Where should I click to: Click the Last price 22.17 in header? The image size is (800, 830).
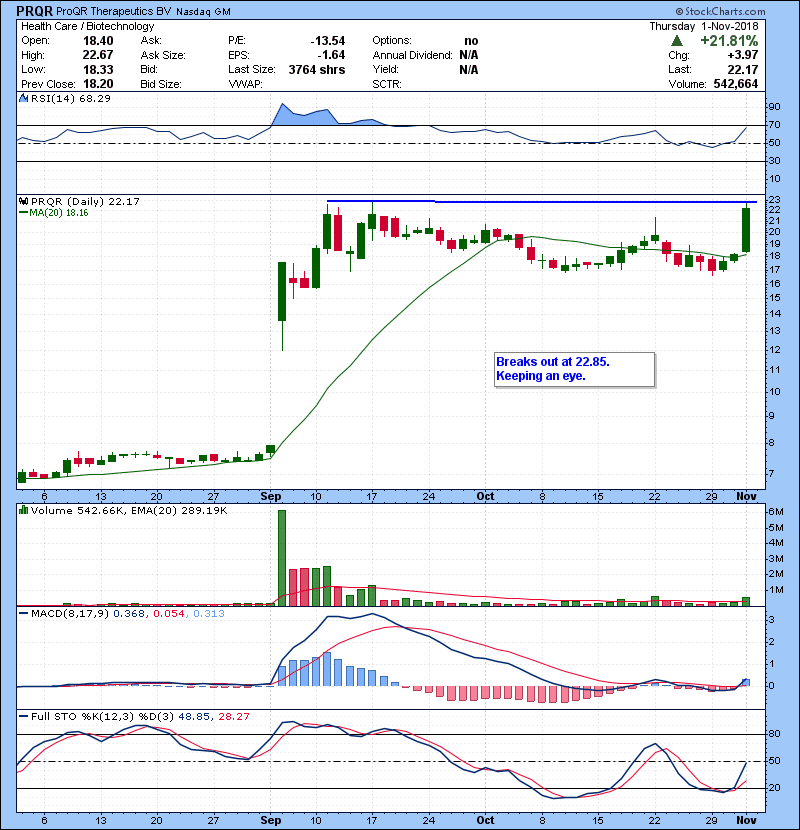pyautogui.click(x=743, y=69)
